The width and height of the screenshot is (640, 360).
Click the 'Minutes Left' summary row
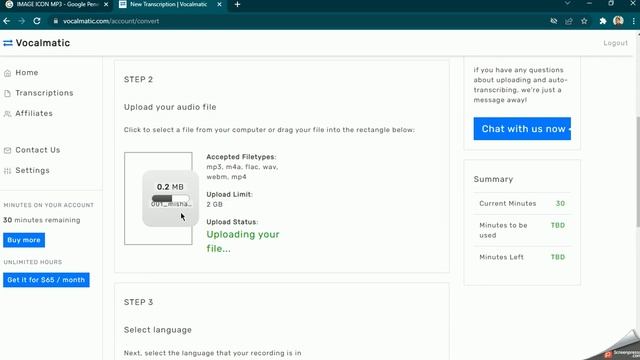coord(522,257)
